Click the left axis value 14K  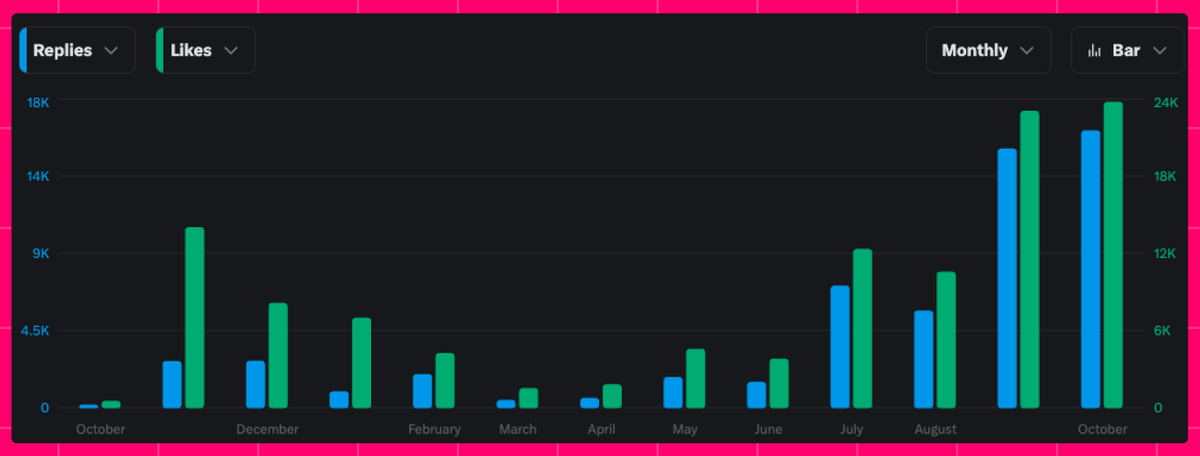click(x=38, y=177)
